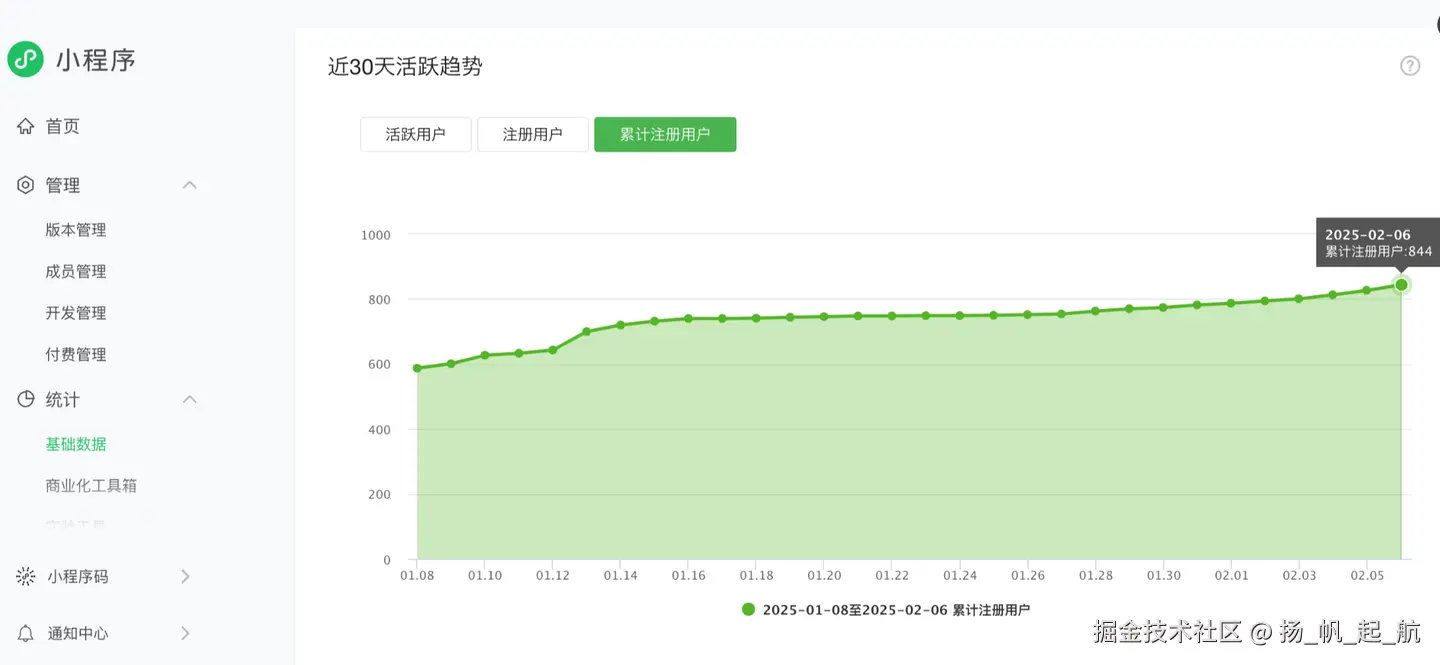Click the green 小程序 logo icon
Viewport: 1440px width, 665px height.
pos(25,60)
